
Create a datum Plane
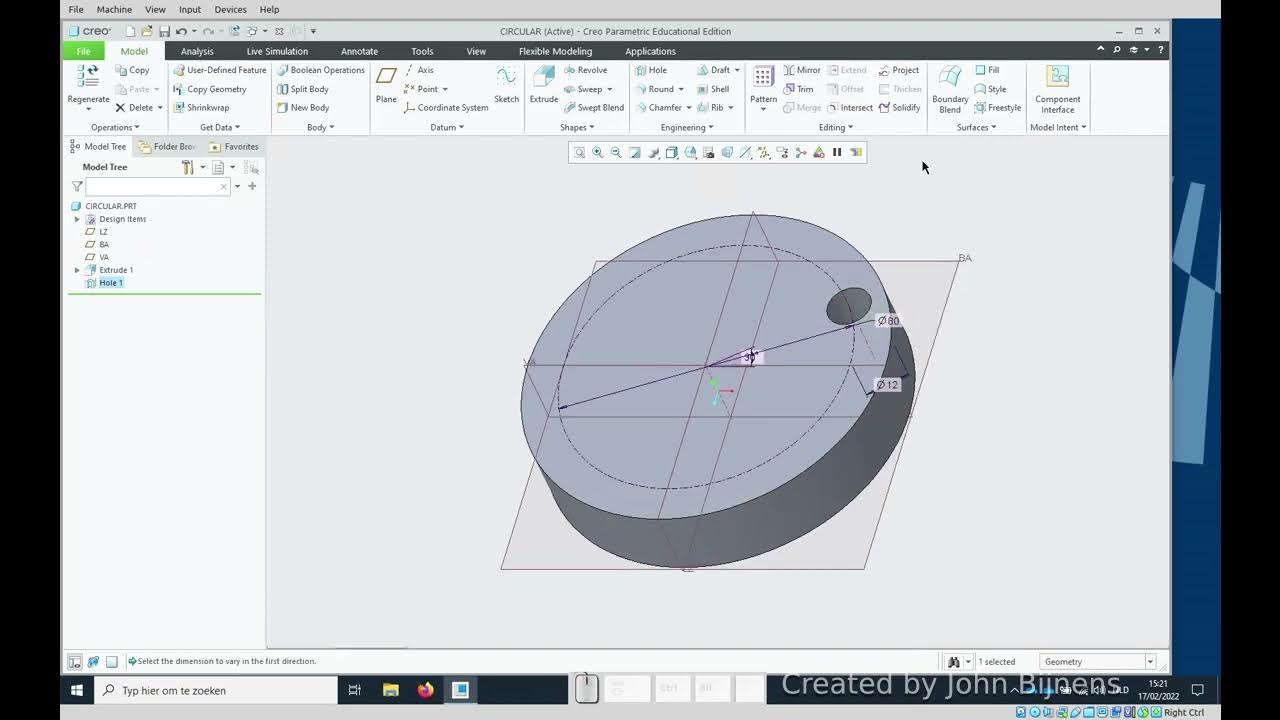(x=386, y=85)
